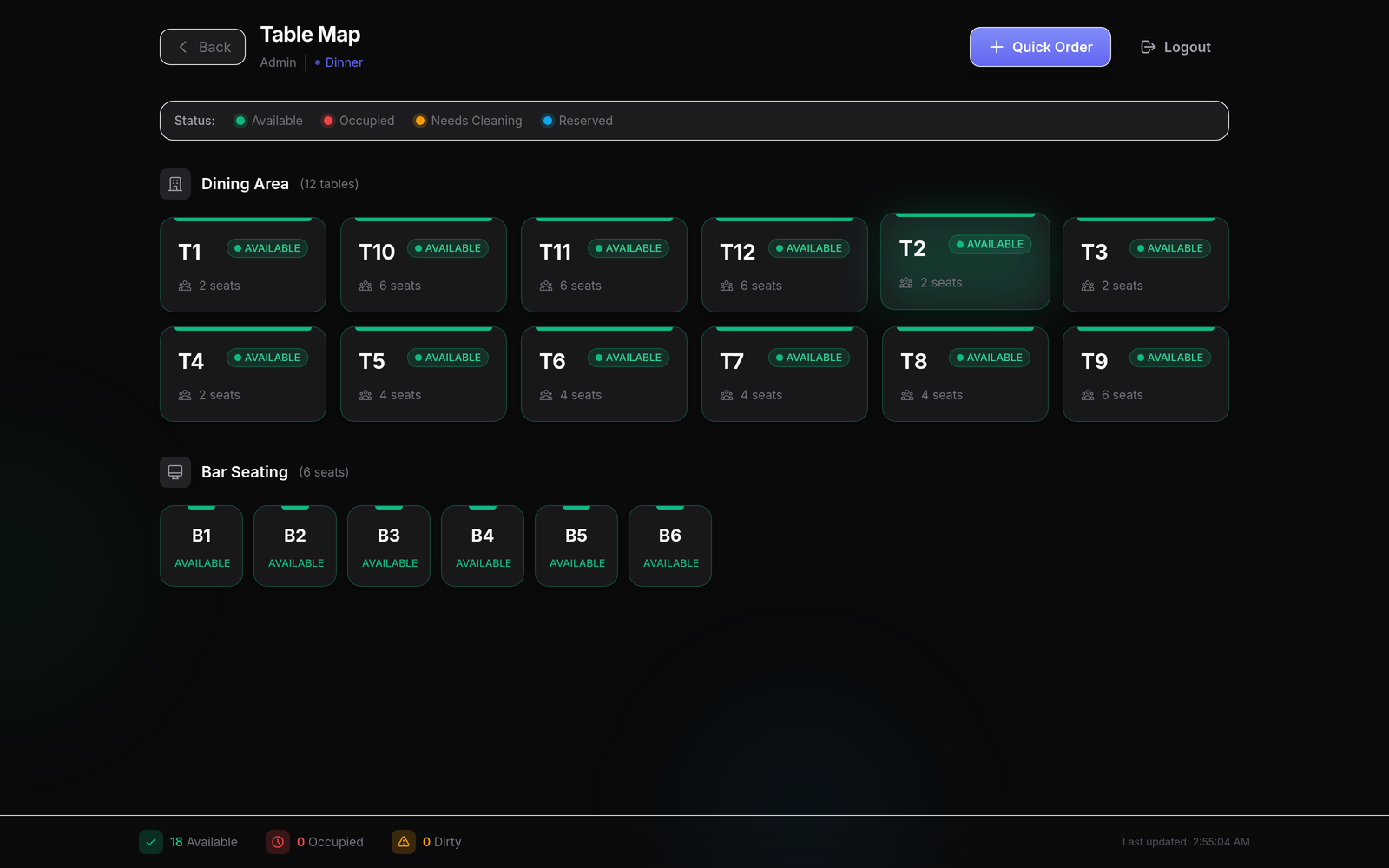Screen dimensions: 1389x868
Task: Click '(12 tables)' count label
Action: pyautogui.click(x=329, y=184)
